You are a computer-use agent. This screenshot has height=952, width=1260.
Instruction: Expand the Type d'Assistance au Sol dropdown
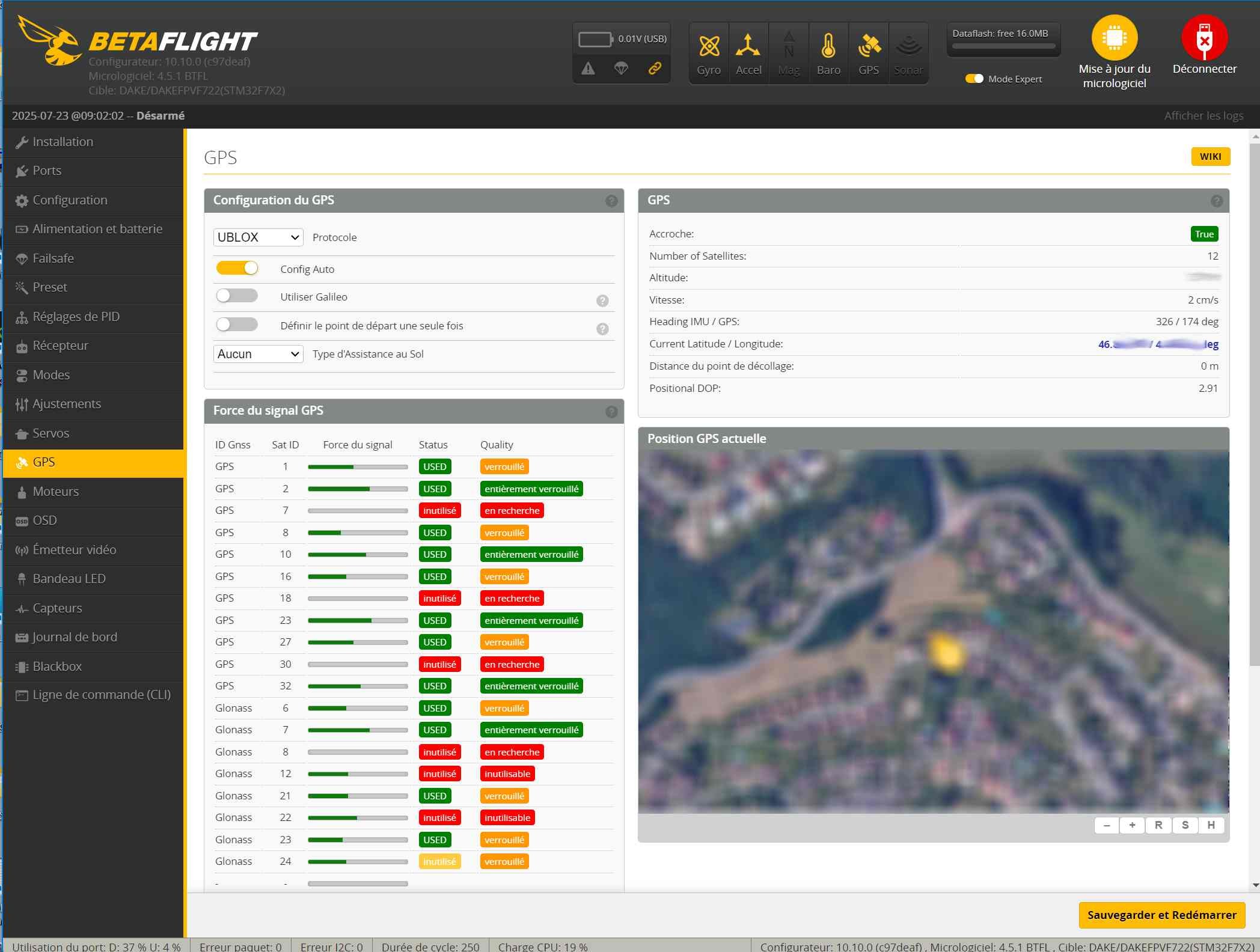tap(258, 354)
